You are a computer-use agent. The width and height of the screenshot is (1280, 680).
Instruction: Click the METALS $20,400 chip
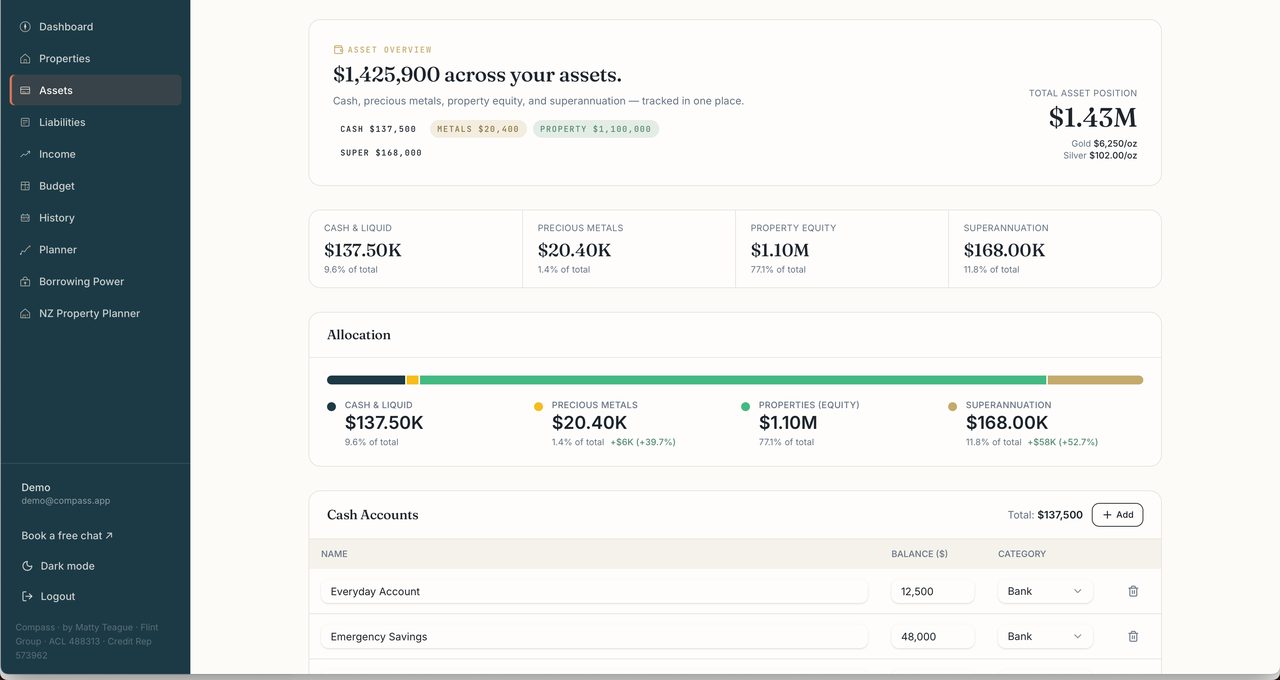[478, 129]
